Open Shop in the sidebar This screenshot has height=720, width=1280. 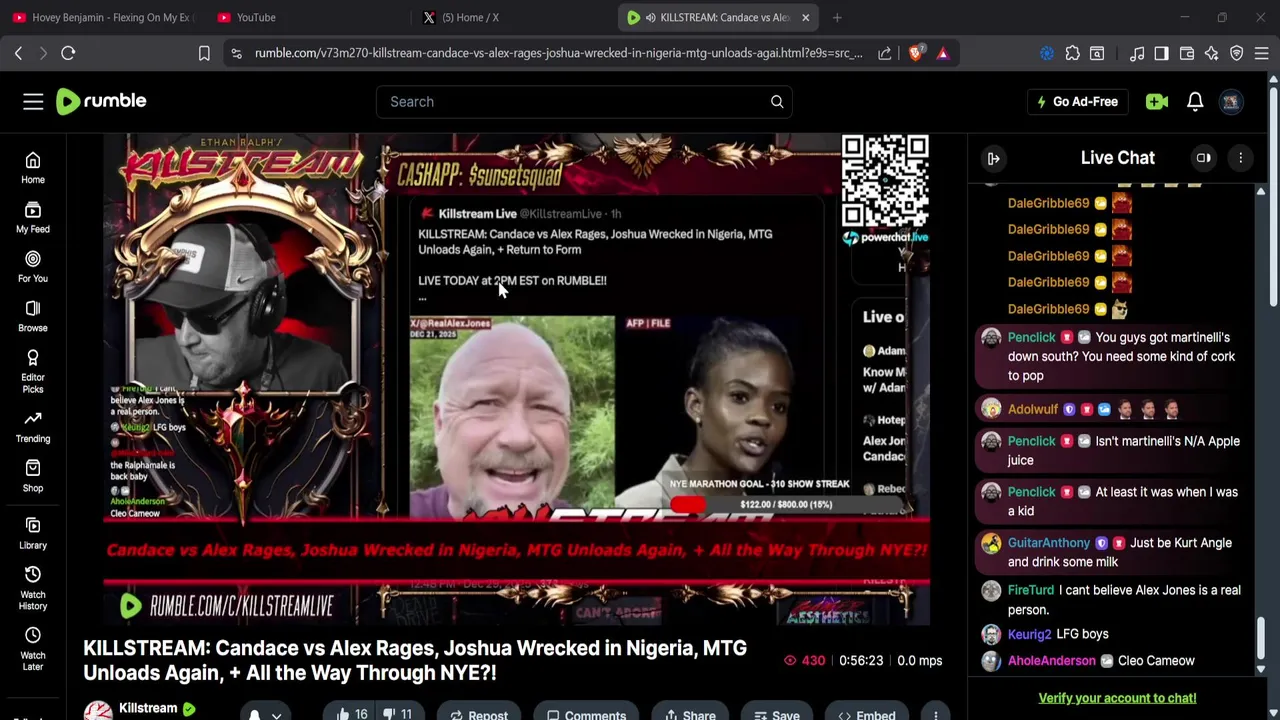pyautogui.click(x=33, y=476)
